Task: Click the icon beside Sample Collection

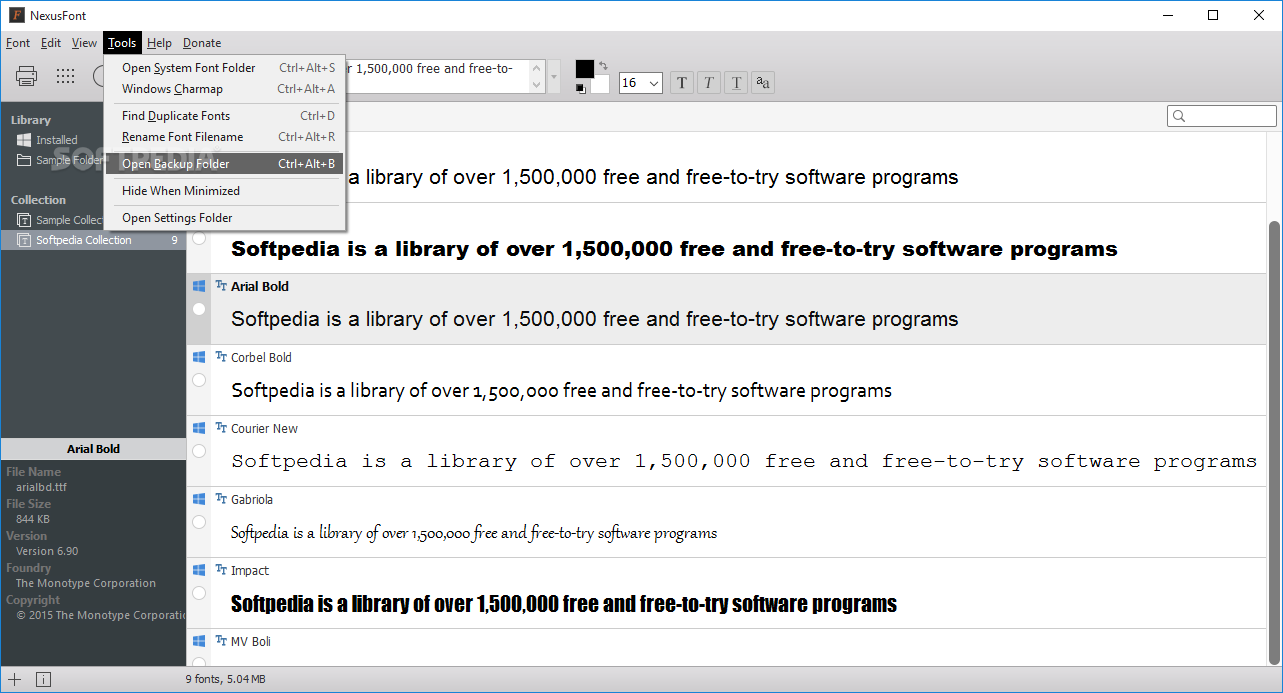Action: [x=24, y=220]
